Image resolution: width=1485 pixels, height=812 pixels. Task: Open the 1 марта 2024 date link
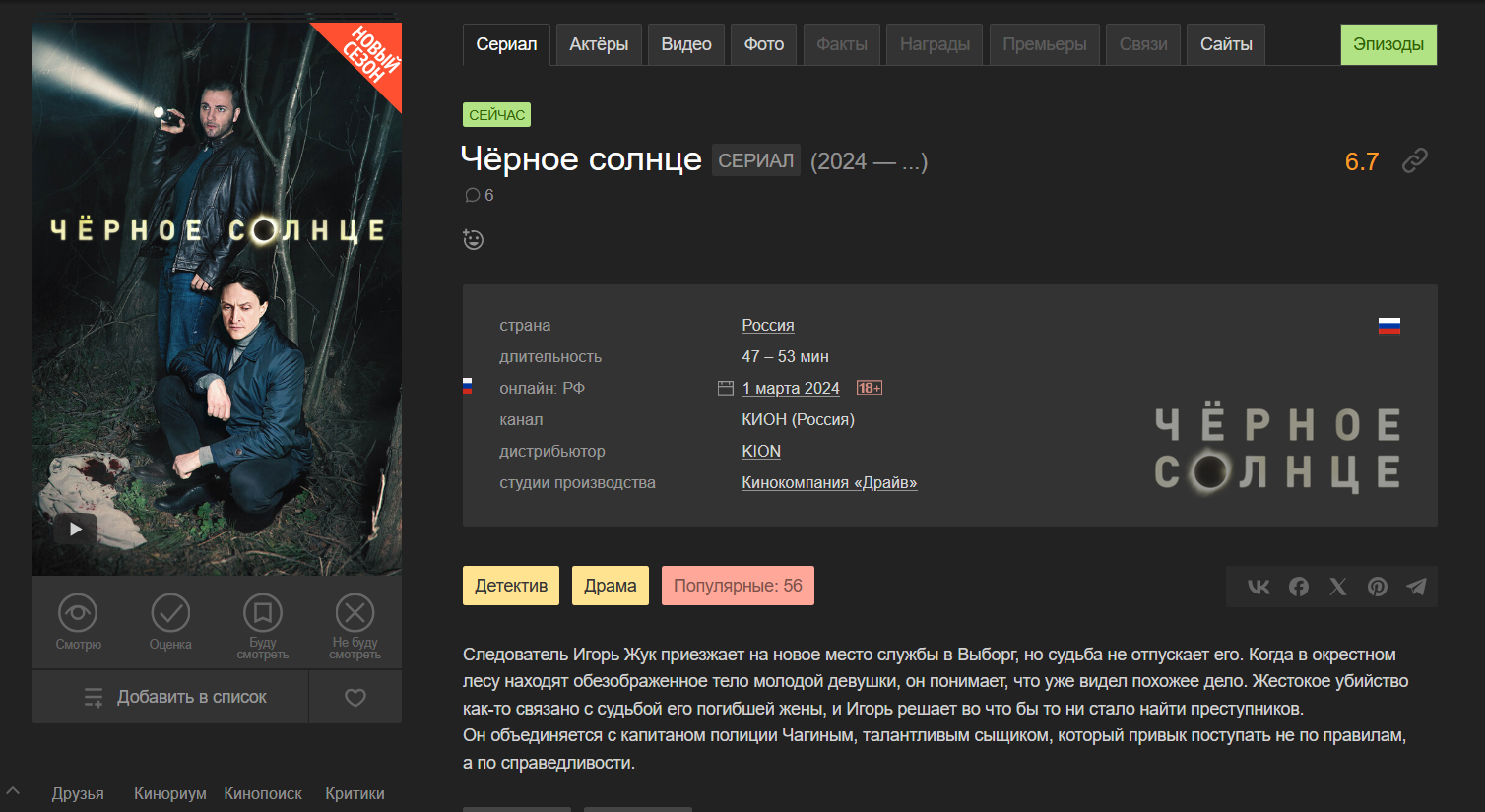791,388
